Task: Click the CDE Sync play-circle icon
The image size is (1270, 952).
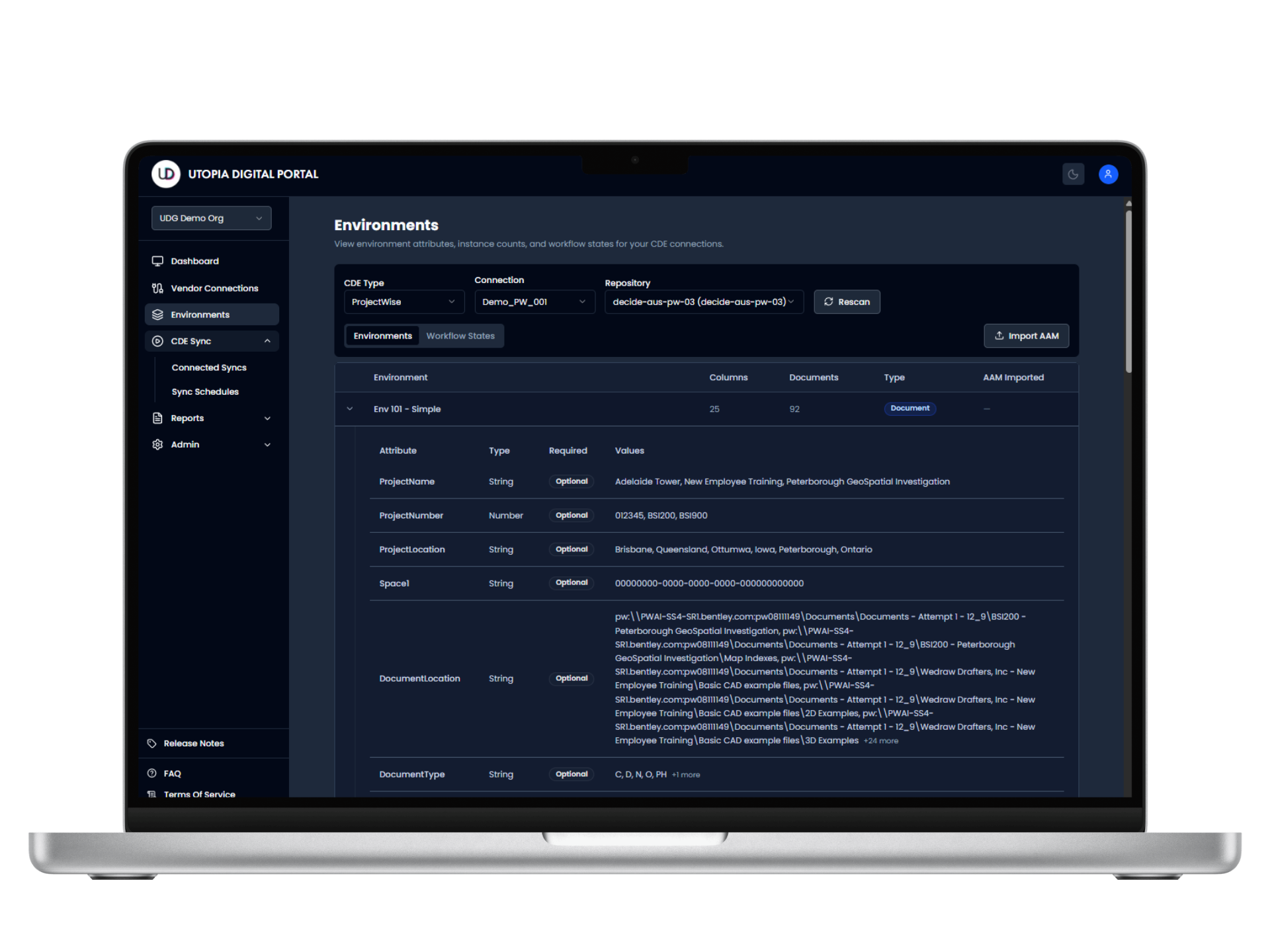Action: tap(157, 341)
